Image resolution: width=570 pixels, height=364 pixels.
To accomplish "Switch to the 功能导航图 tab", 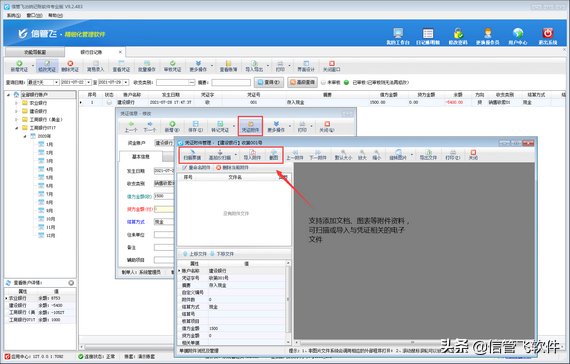I will (35, 52).
